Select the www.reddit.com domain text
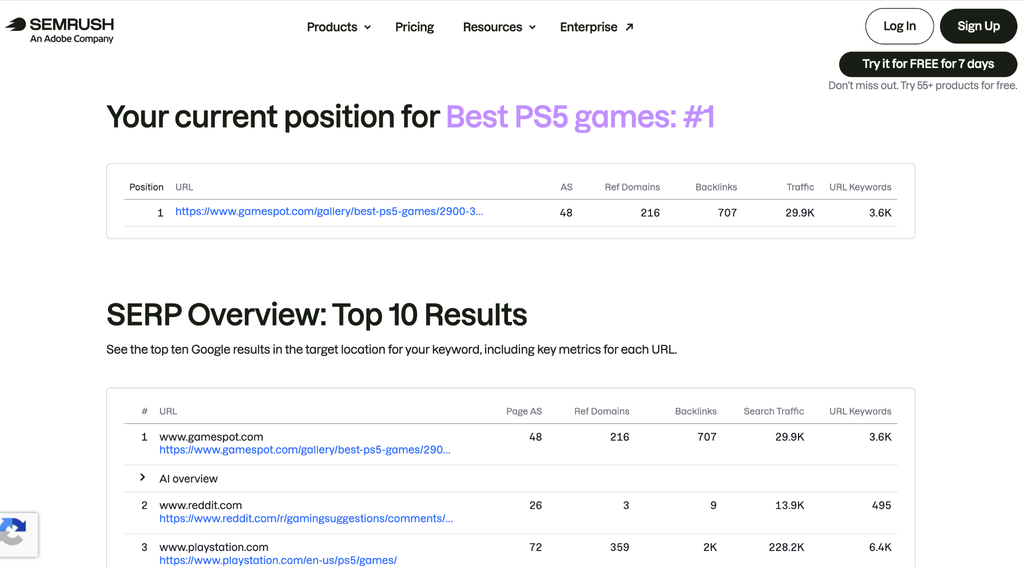 coord(200,505)
